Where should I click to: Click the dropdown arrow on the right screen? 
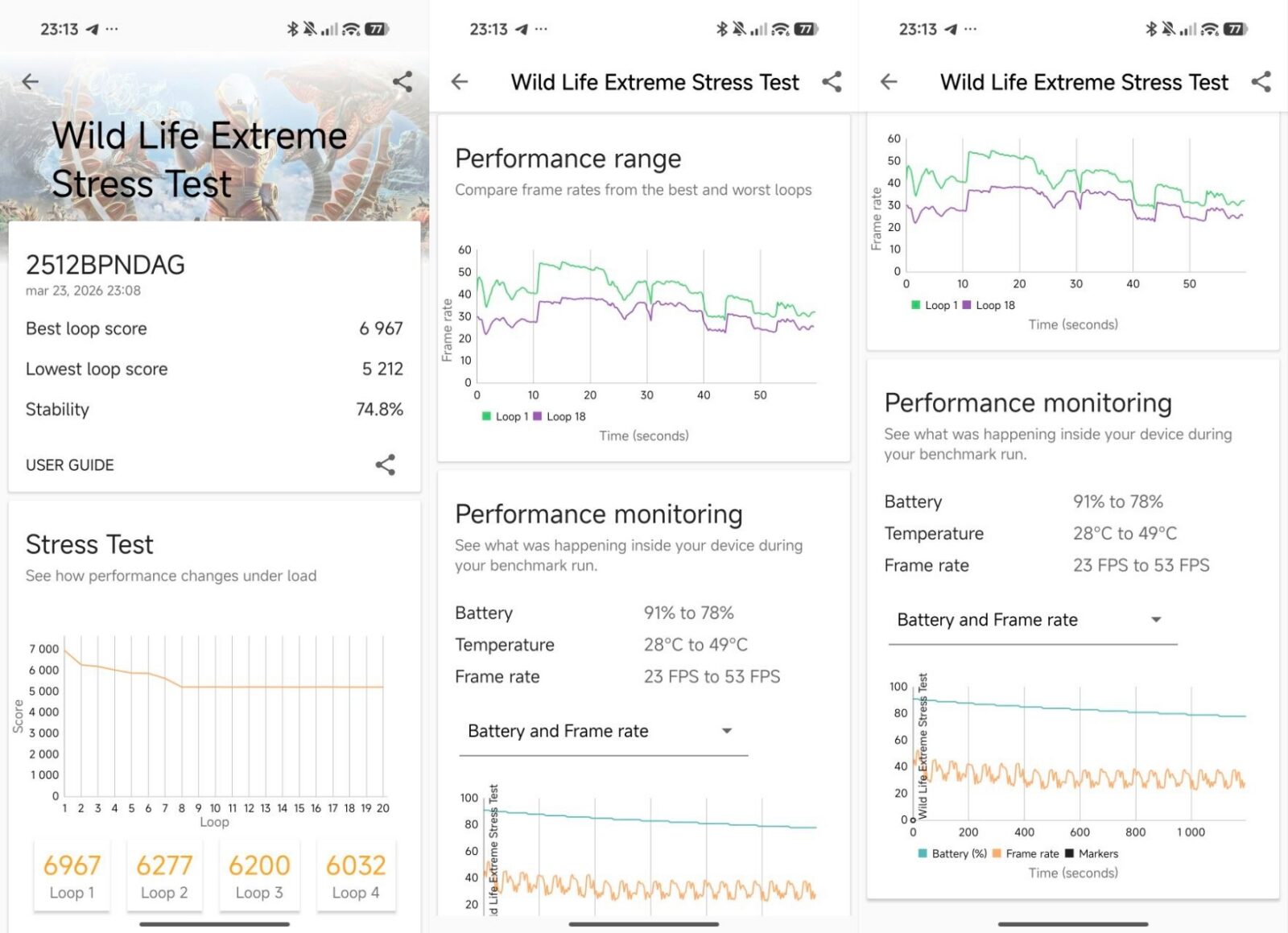(x=1156, y=620)
